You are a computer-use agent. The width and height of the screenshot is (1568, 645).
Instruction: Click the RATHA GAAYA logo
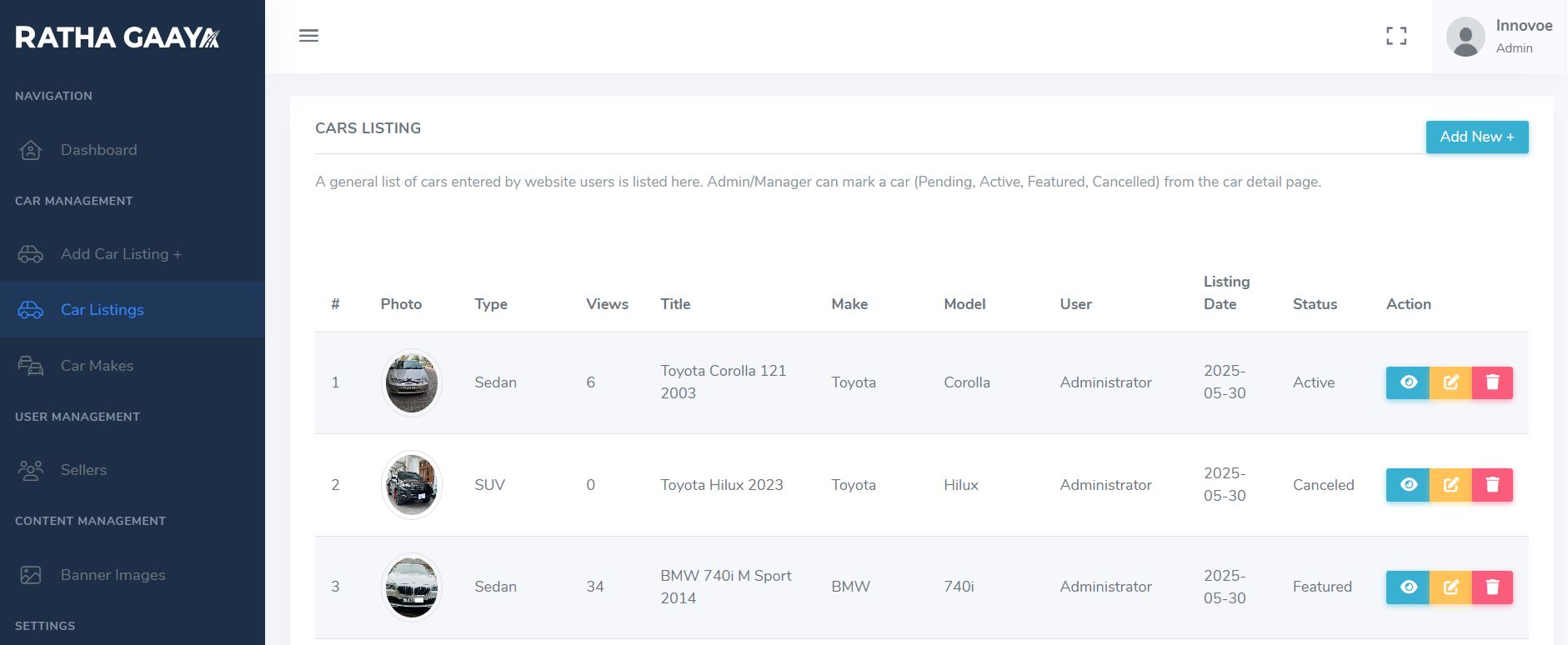point(118,37)
